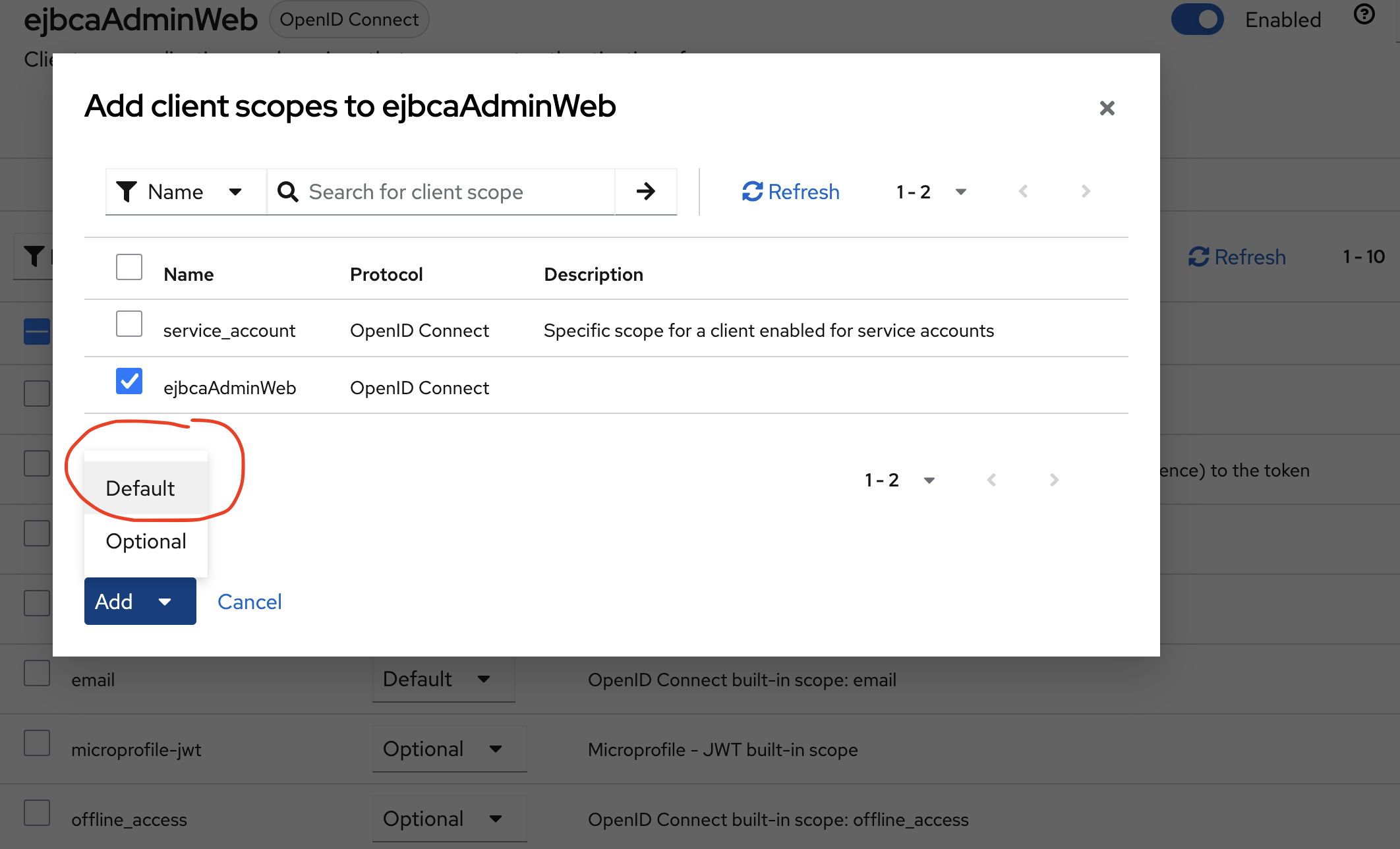The width and height of the screenshot is (1400, 849).
Task: Toggle the Enabled switch off
Action: coord(1197,19)
